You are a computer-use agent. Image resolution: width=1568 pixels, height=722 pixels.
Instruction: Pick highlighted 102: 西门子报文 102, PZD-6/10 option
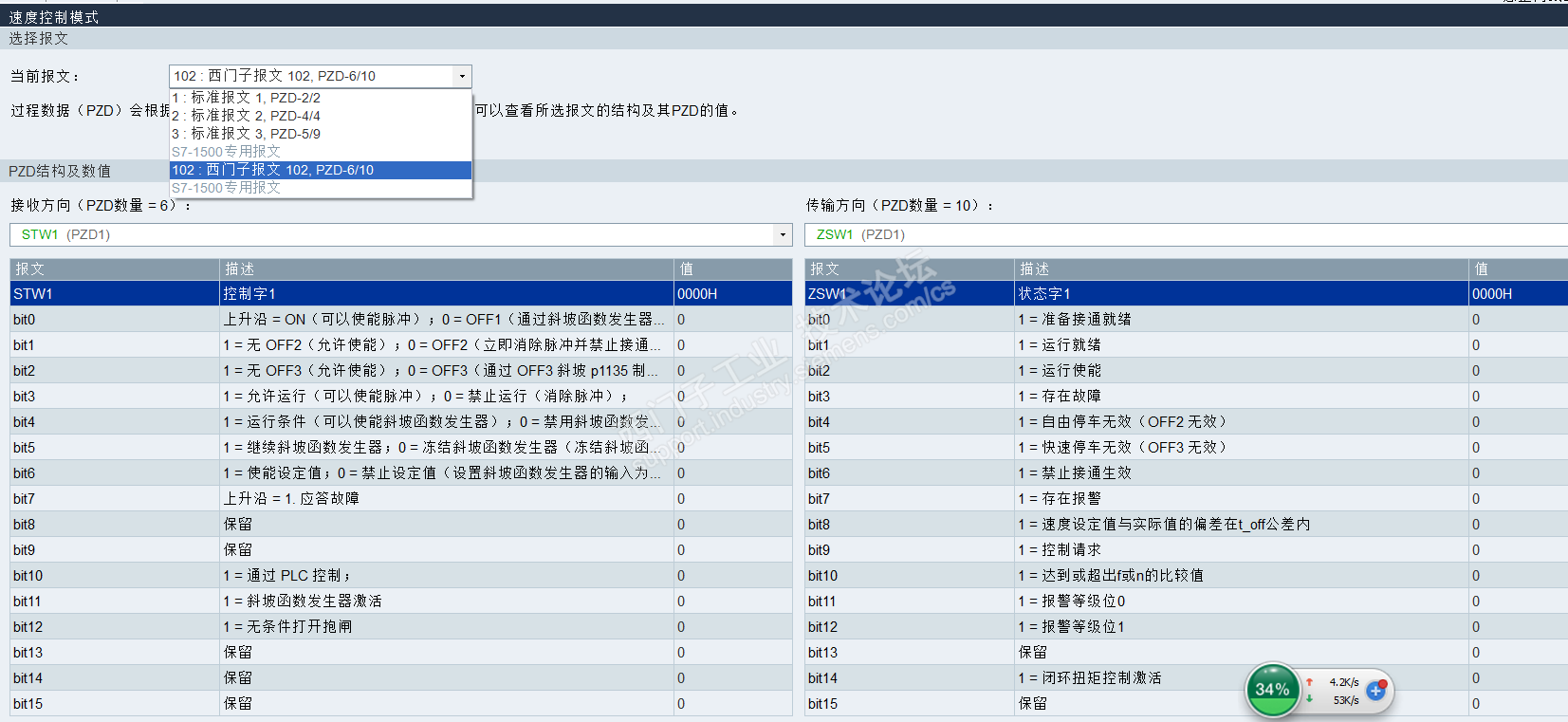point(321,170)
